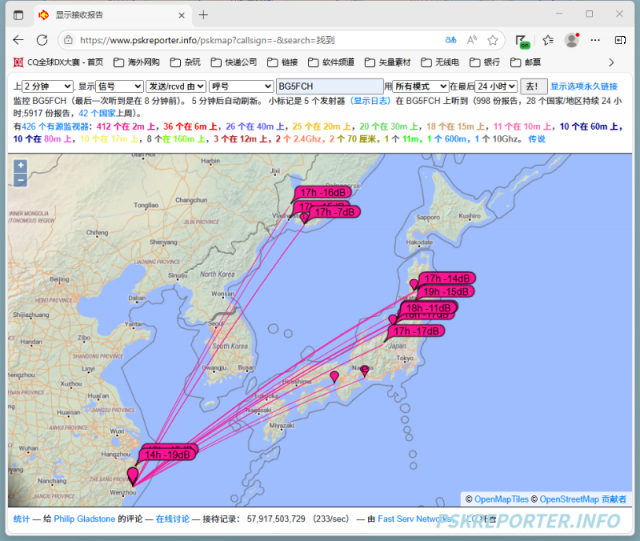This screenshot has height=541, width=640.
Task: Expand the 24 小时 period dropdown
Action: click(496, 87)
